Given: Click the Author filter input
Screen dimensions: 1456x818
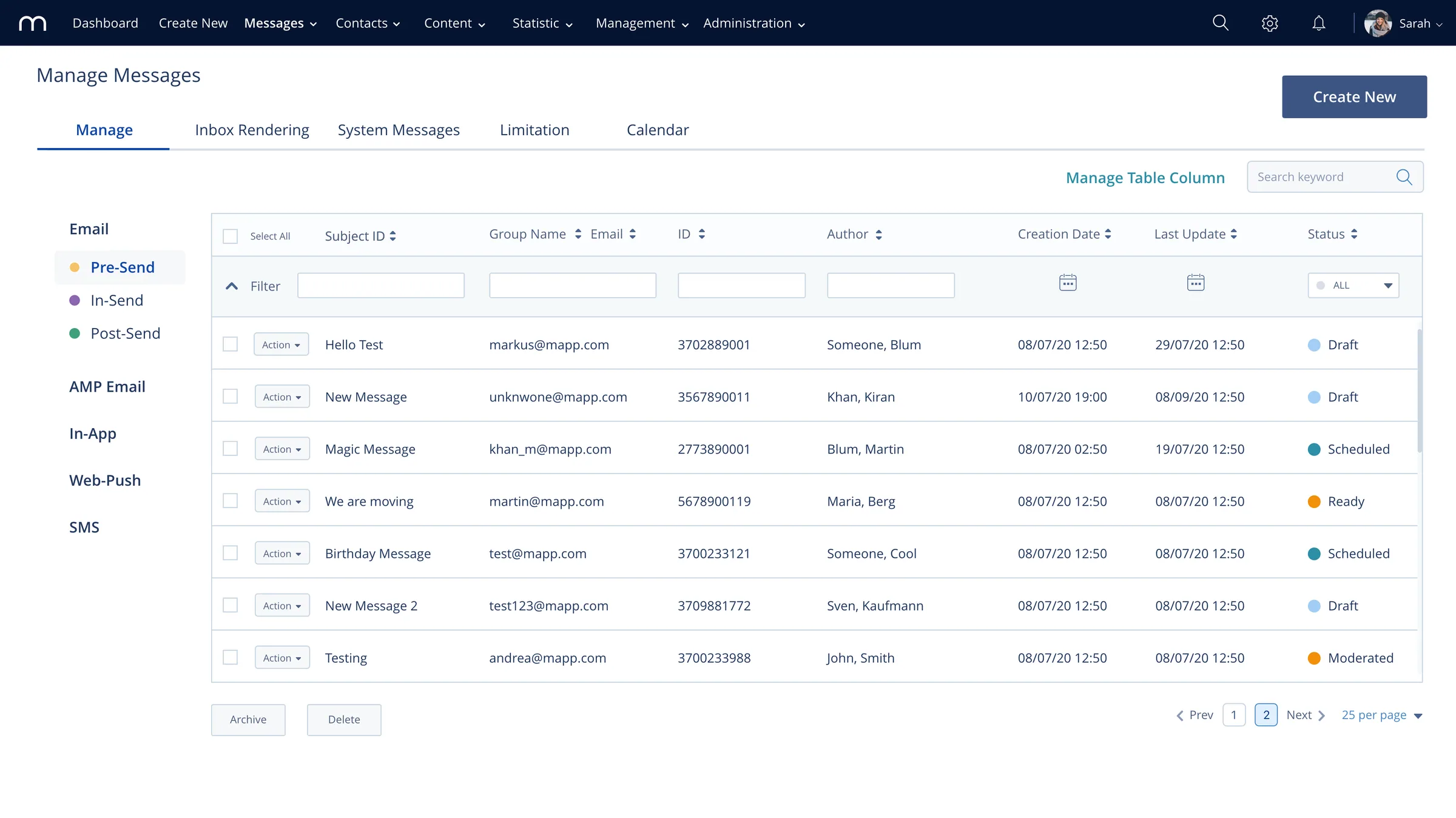Looking at the screenshot, I should pos(891,286).
